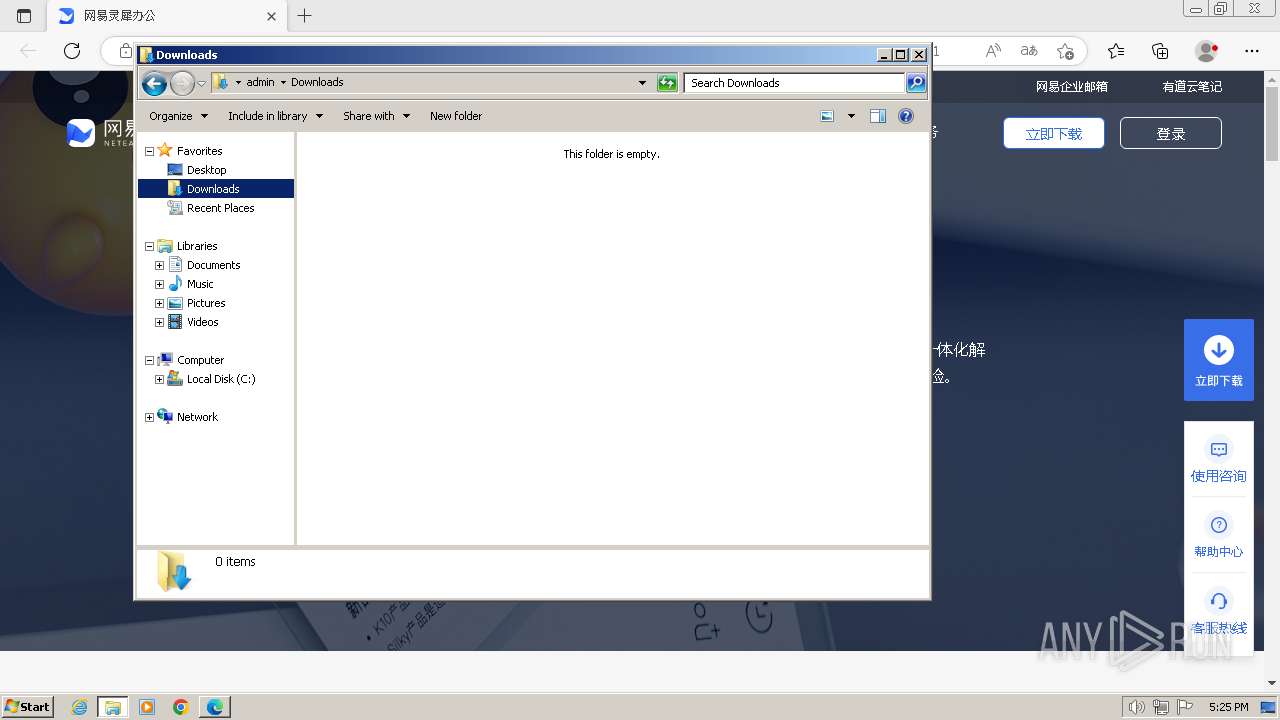Click Downloads in the address breadcrumb

click(317, 82)
